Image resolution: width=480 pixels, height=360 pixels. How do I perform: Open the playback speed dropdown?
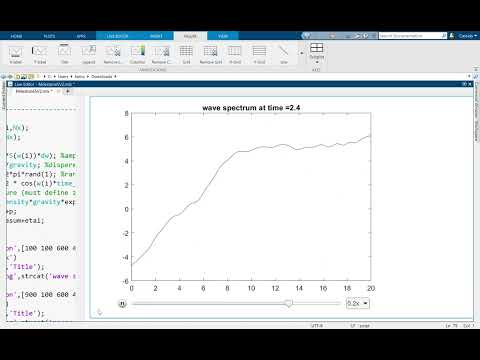coord(358,303)
